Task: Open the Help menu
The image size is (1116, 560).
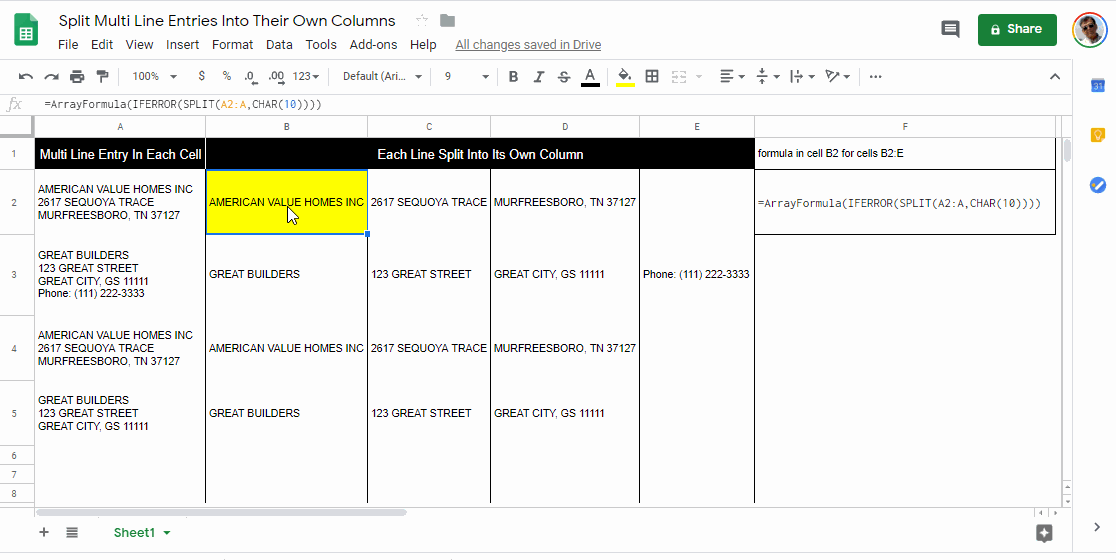Action: coord(423,44)
